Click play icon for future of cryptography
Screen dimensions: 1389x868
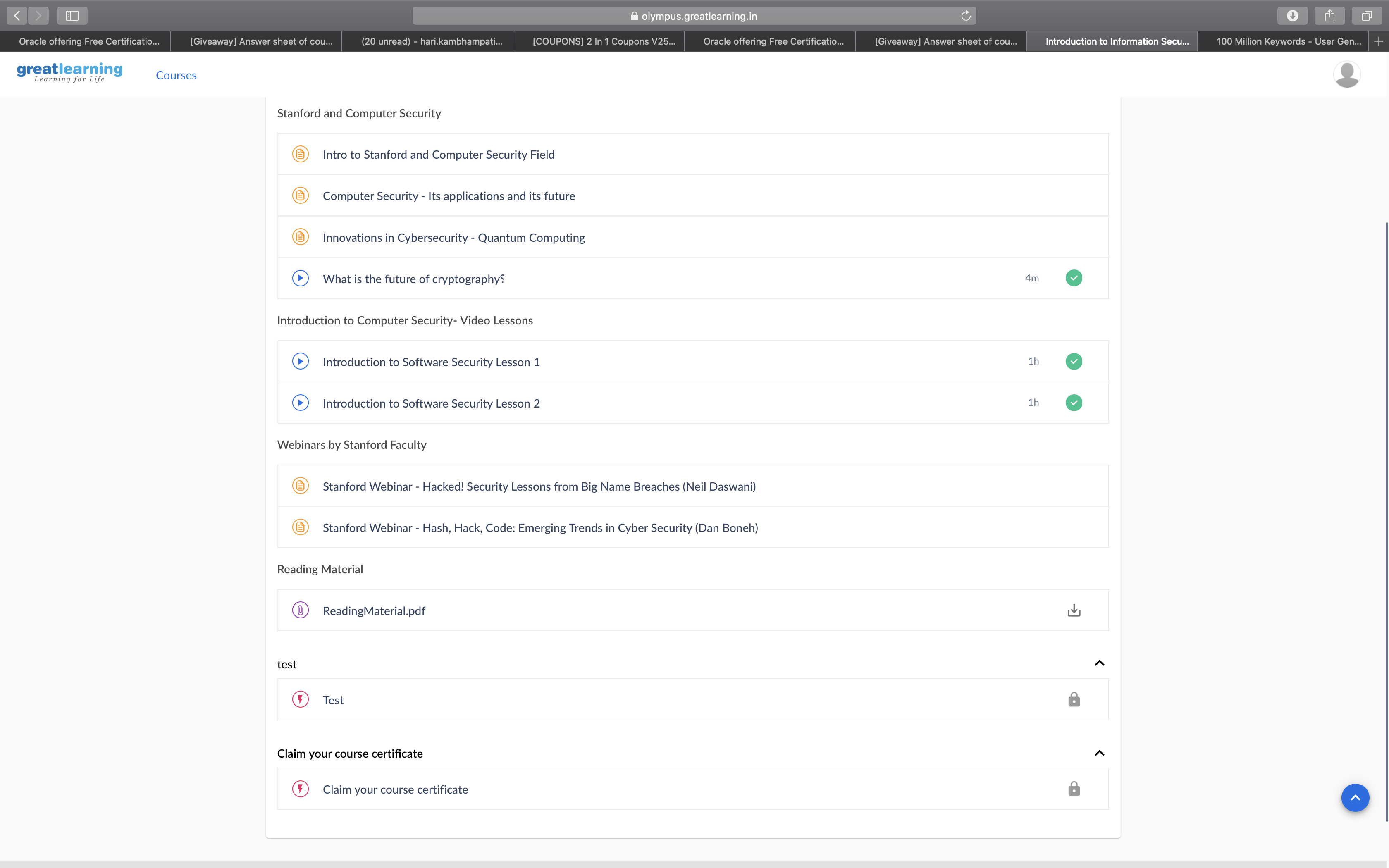pyautogui.click(x=300, y=279)
